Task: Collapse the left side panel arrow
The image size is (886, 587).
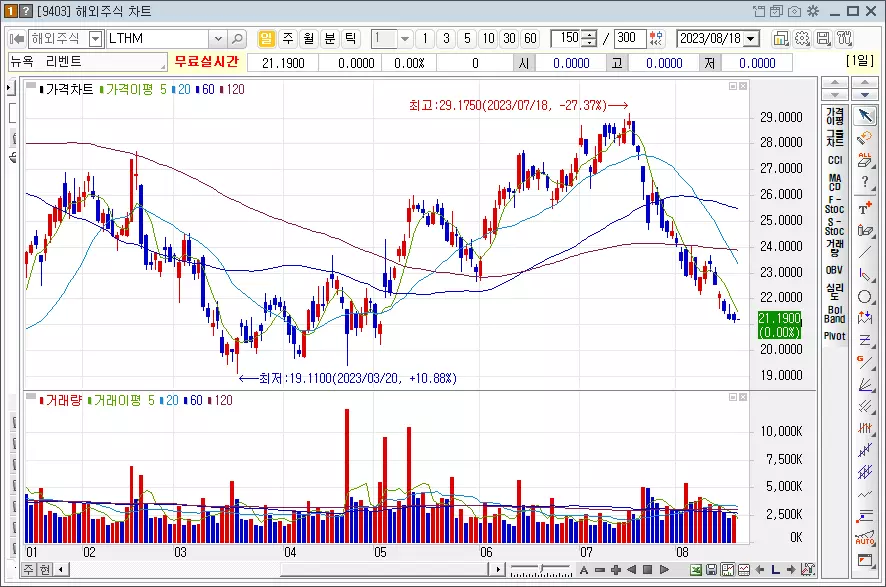Action: (10, 88)
